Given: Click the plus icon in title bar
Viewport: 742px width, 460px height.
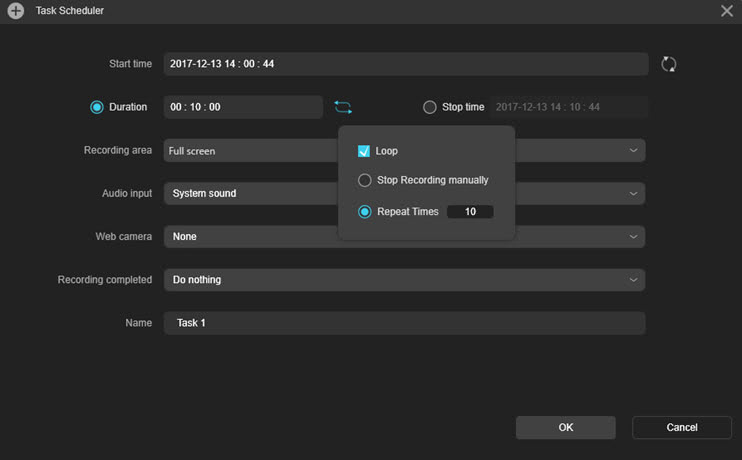Looking at the screenshot, I should coord(16,10).
